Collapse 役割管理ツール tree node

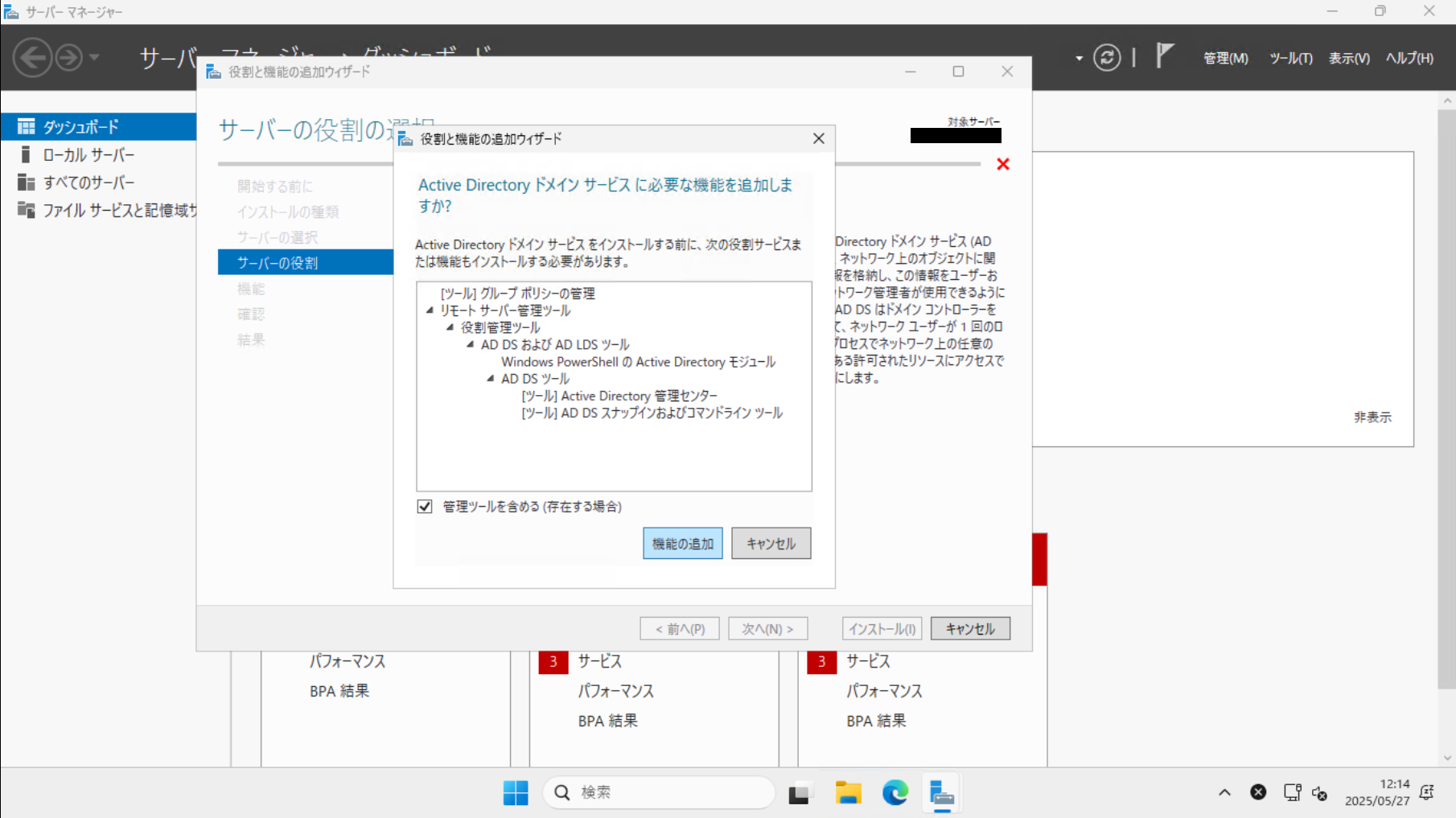pyautogui.click(x=450, y=327)
